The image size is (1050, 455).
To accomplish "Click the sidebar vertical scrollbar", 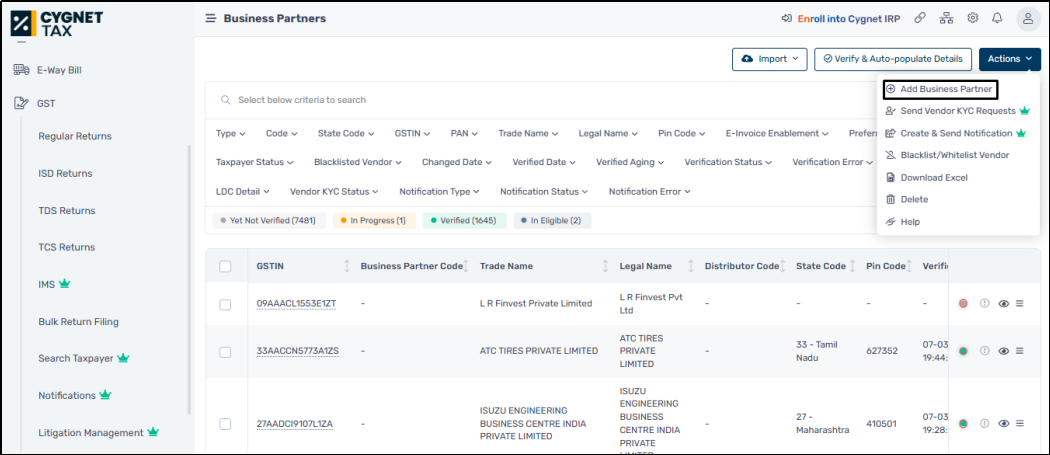I will [x=189, y=280].
